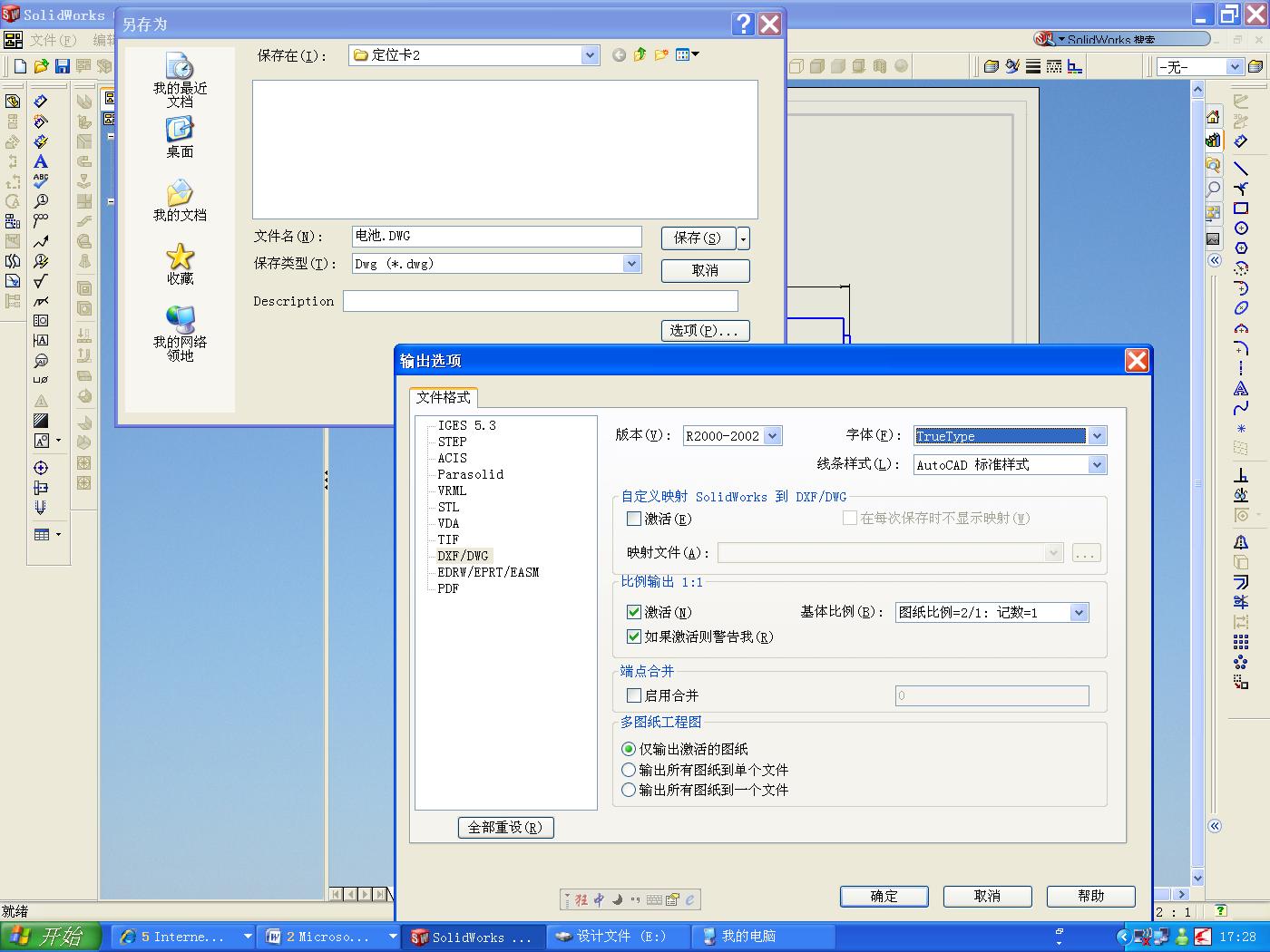This screenshot has width=1270, height=952.
Task: Click the 保存 save button in Save As
Action: click(698, 238)
